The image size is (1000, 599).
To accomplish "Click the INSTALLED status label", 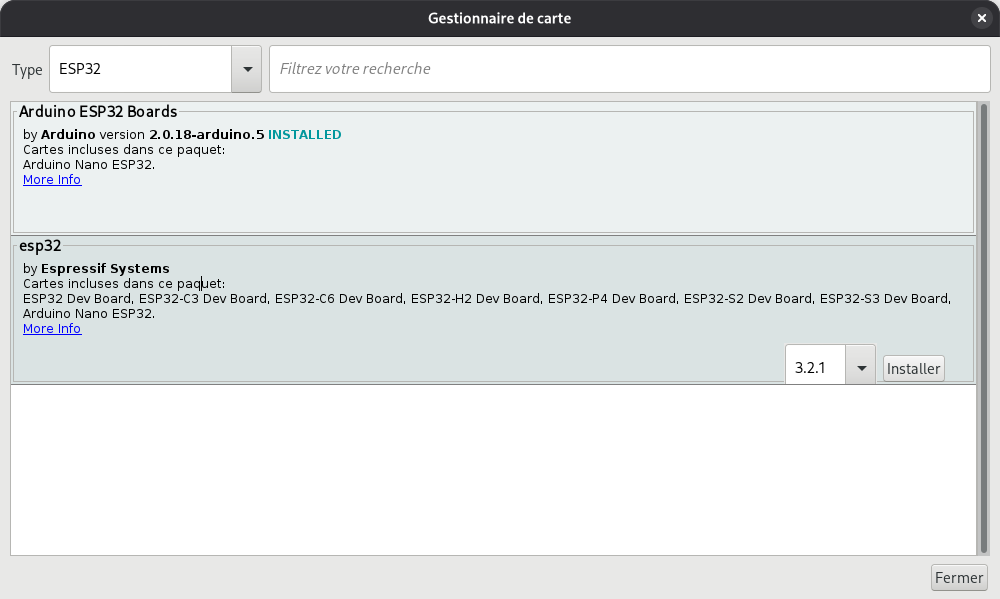I will [x=304, y=134].
